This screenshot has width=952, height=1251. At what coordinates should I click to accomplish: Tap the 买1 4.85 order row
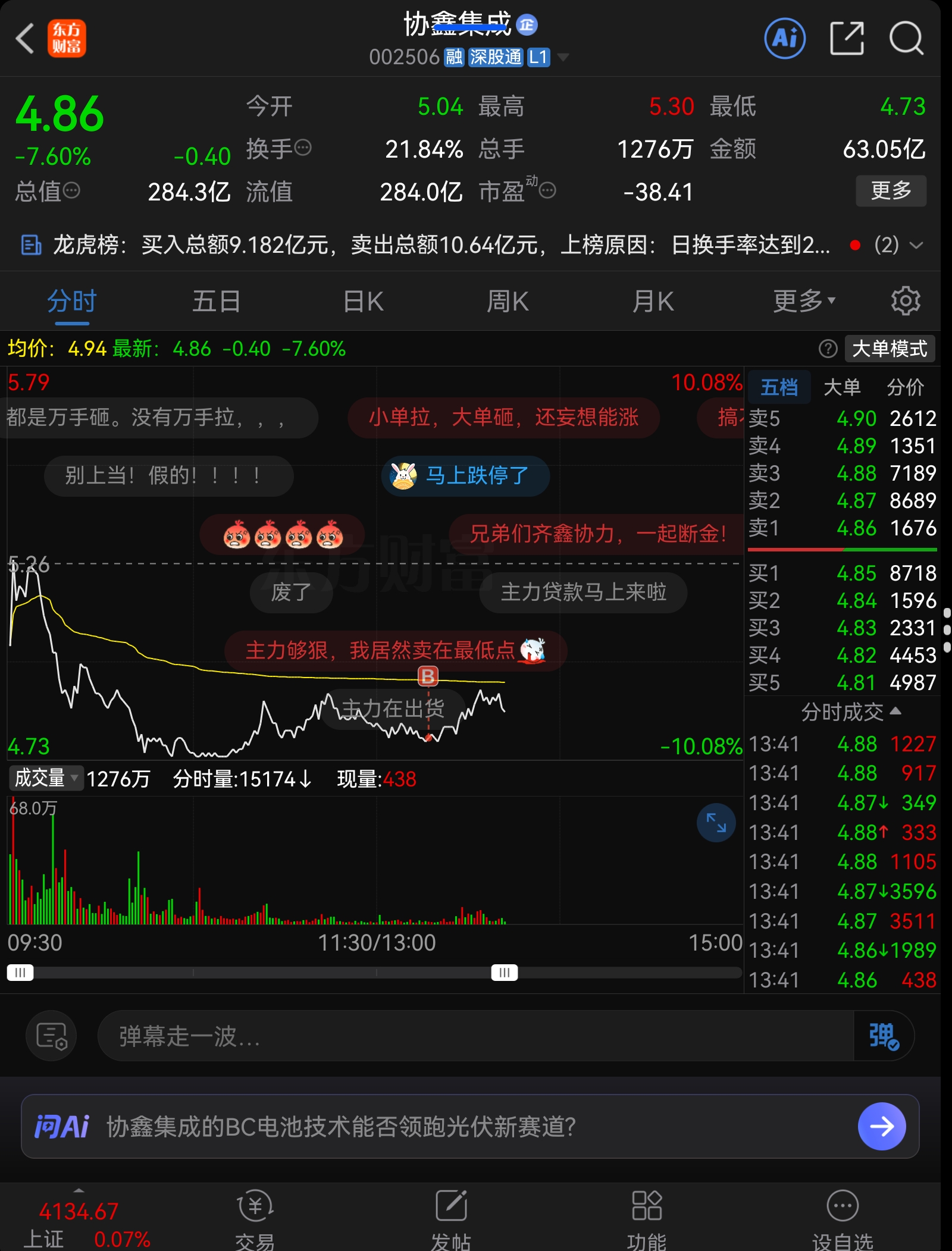pyautogui.click(x=842, y=573)
